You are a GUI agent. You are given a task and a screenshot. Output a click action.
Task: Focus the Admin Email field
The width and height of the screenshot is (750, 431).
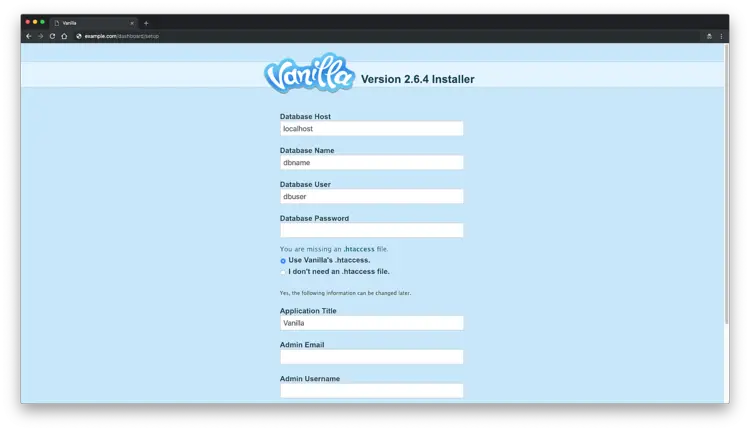[x=372, y=357]
